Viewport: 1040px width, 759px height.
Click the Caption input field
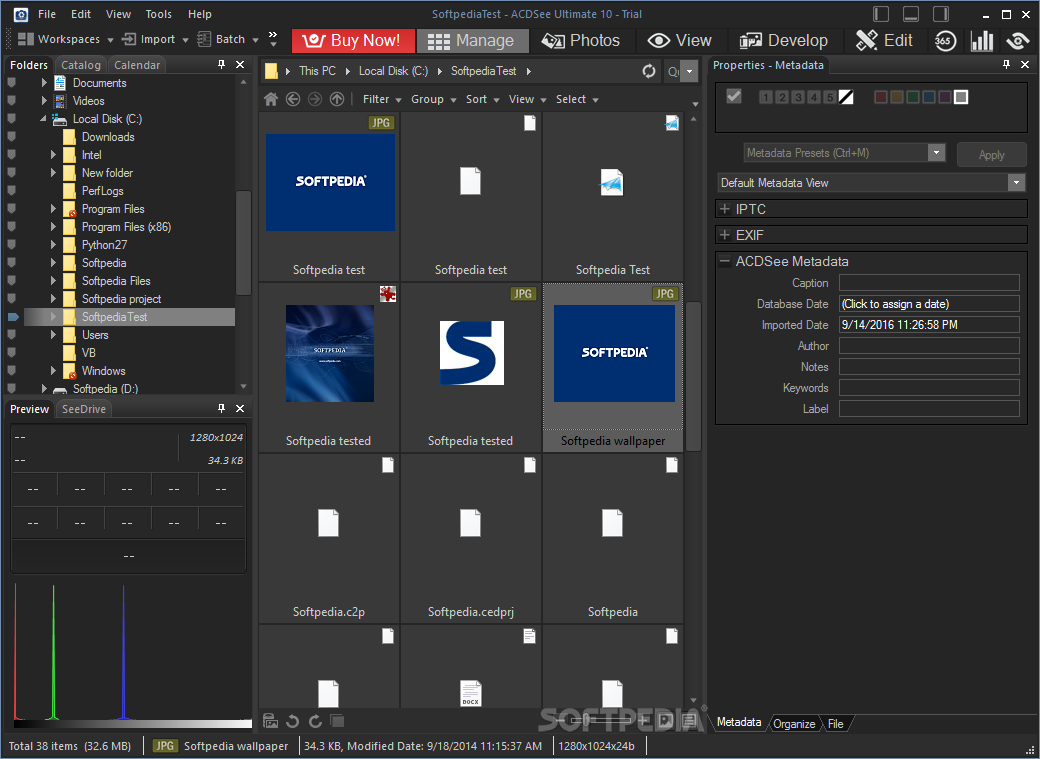pyautogui.click(x=929, y=283)
